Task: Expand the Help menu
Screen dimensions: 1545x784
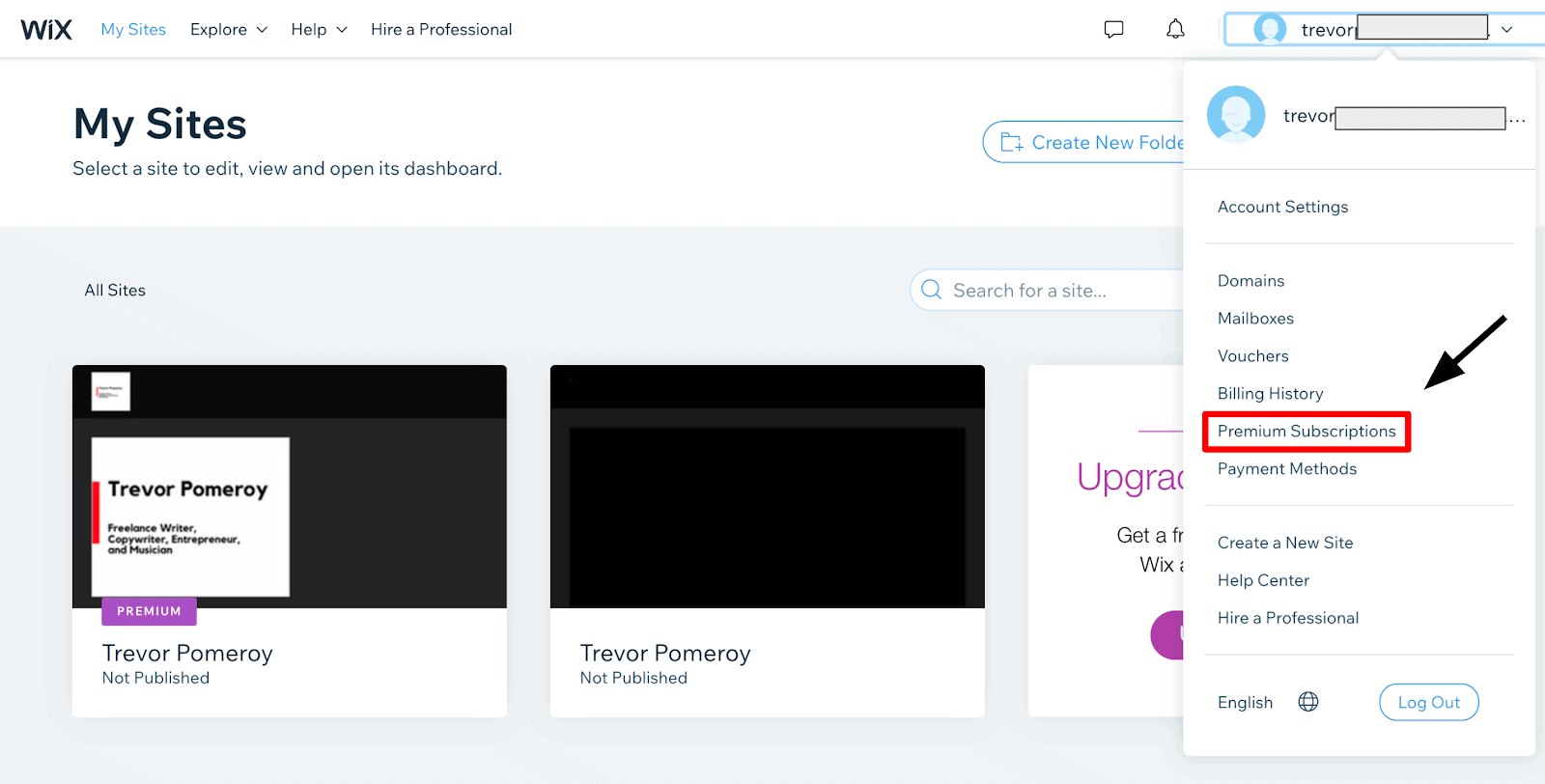Action: (x=319, y=30)
